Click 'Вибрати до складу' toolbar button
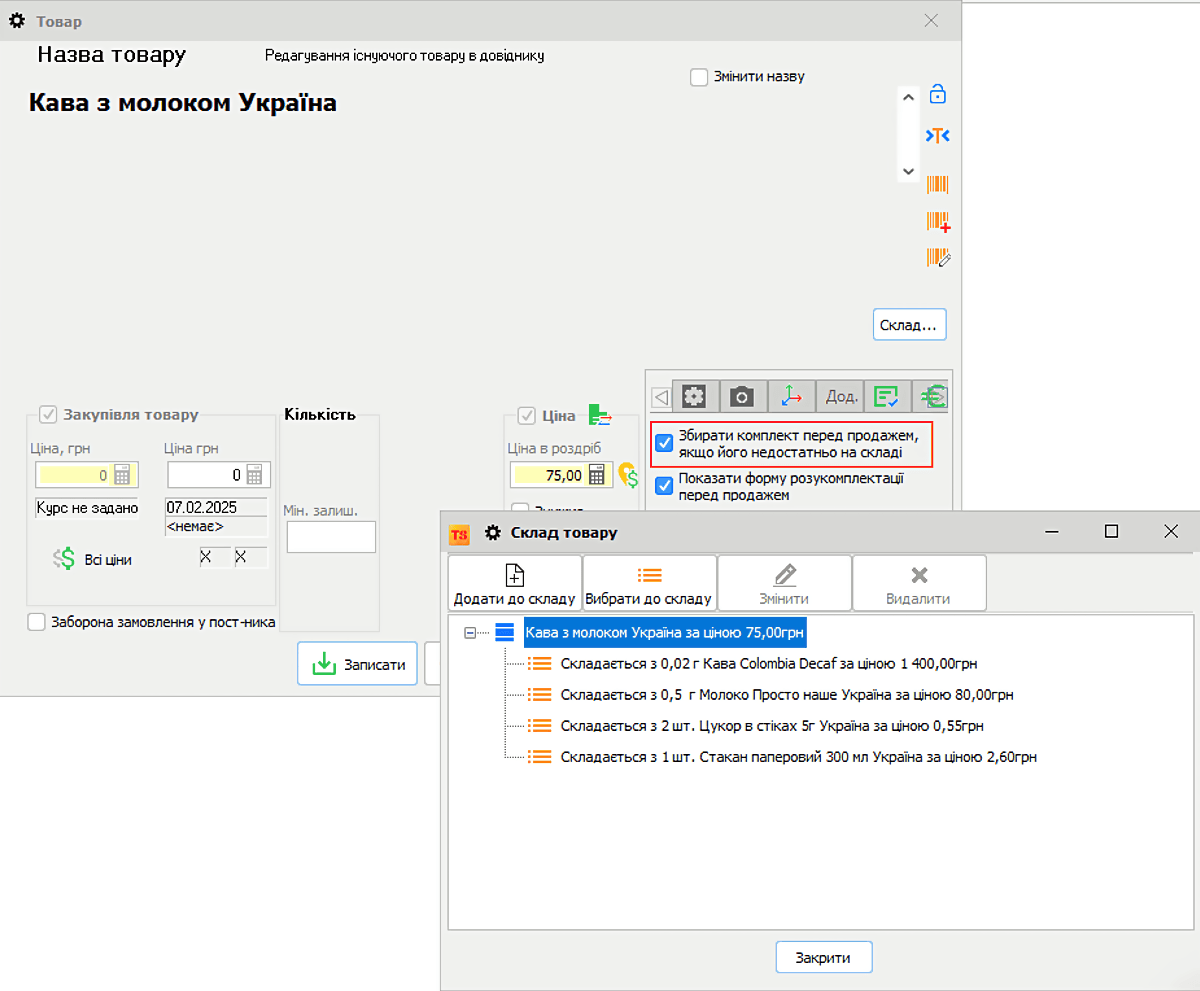 pyautogui.click(x=650, y=583)
